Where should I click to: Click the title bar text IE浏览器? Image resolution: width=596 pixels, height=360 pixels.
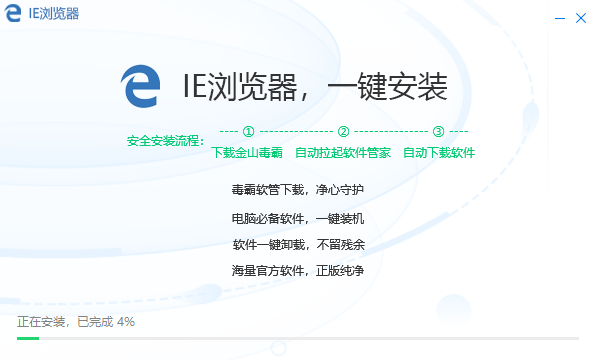54,14
